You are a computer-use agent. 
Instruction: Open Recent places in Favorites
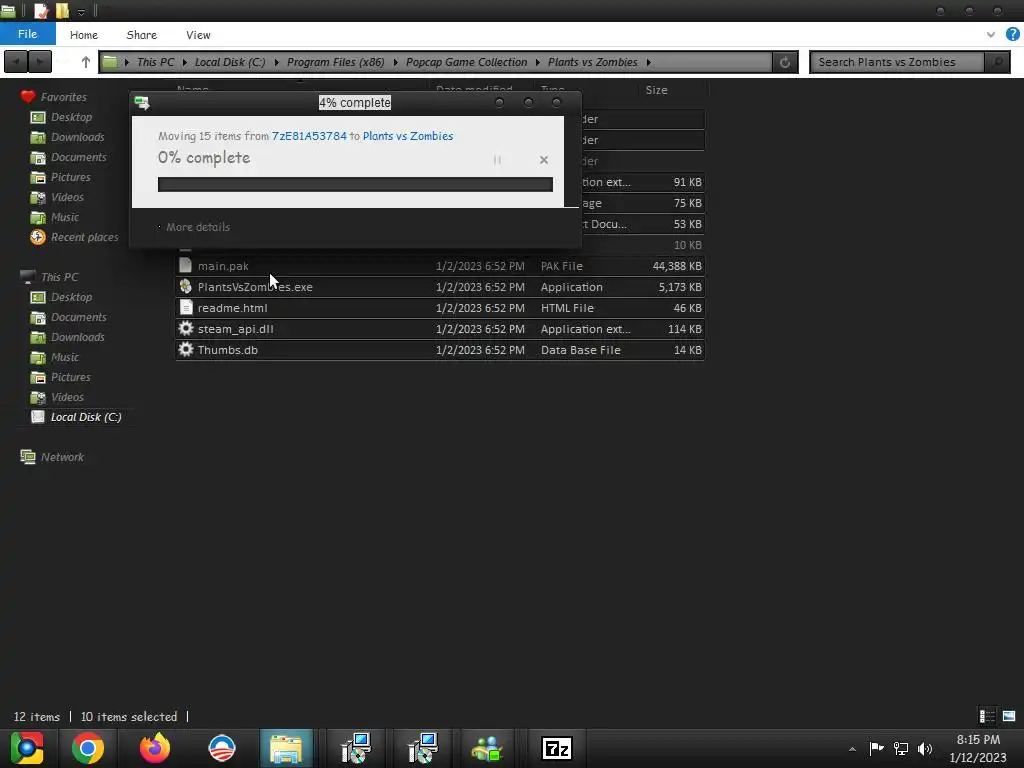click(x=84, y=237)
